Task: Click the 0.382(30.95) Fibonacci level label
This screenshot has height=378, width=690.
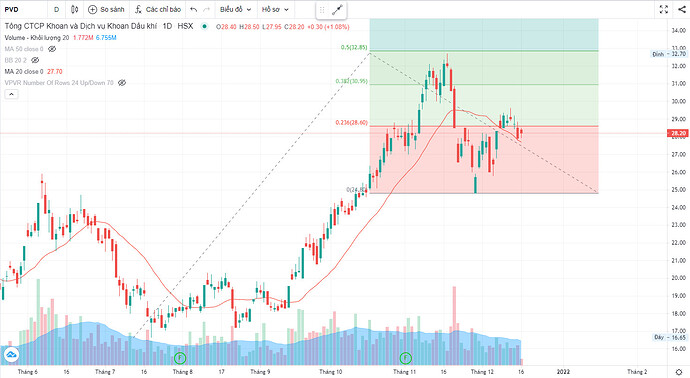Action: (x=351, y=81)
